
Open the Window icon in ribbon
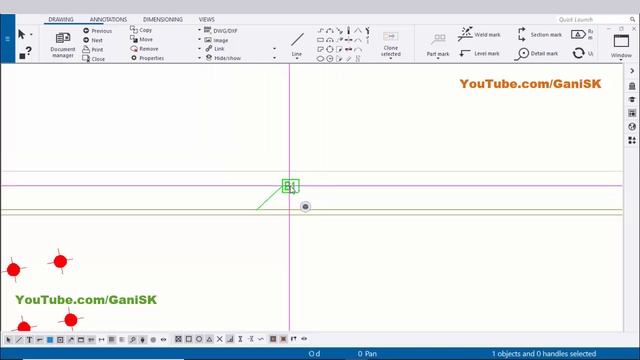(x=621, y=41)
